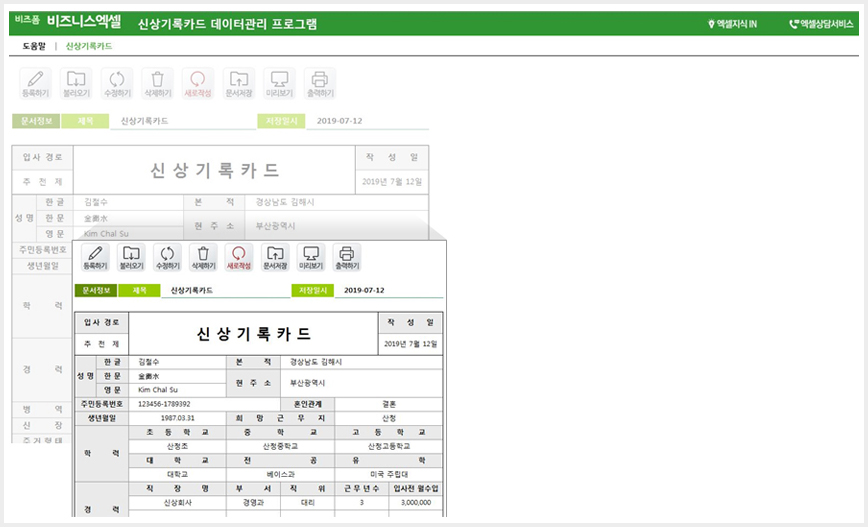Select 산청중학교 cell
This screenshot has width=868, height=527.
coord(280,446)
